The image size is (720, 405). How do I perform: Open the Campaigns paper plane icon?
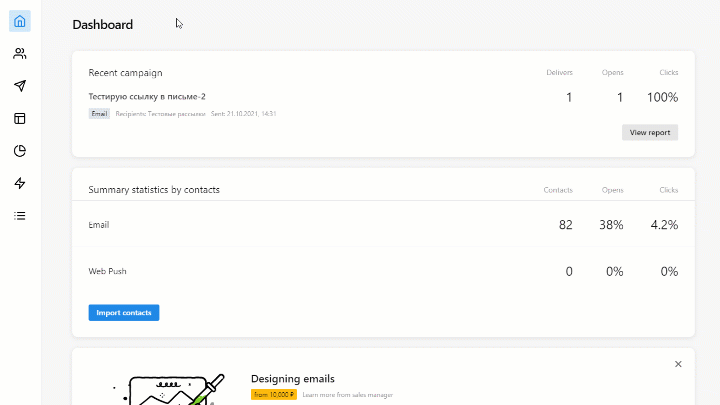20,86
